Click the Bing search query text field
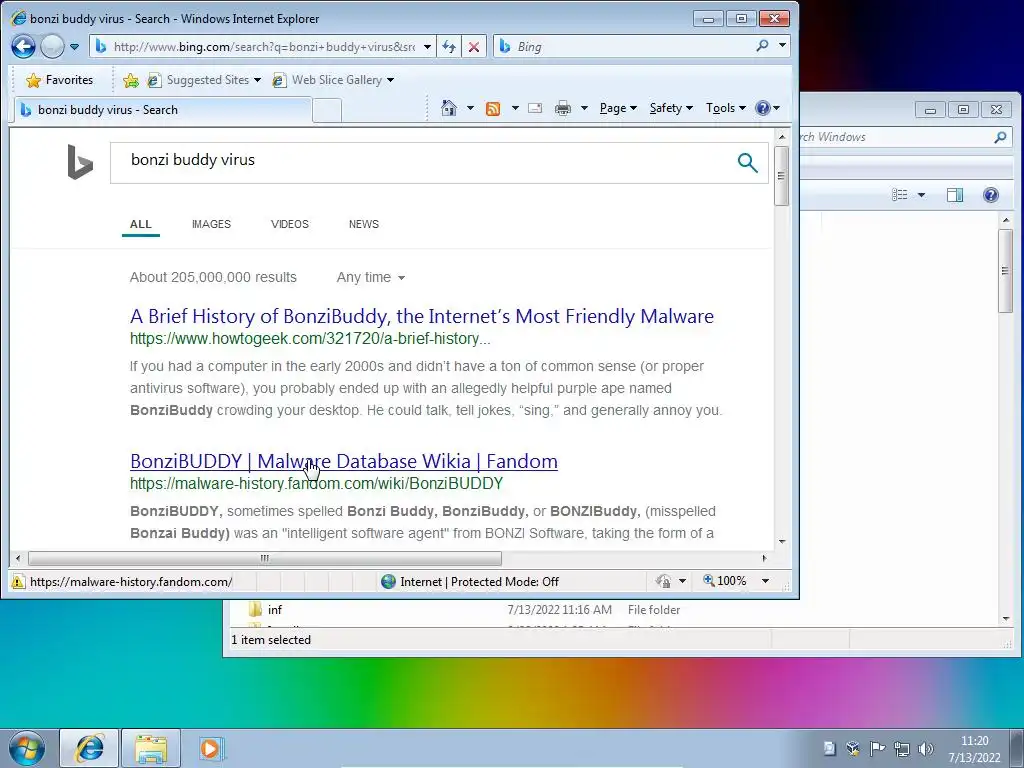 tap(418, 161)
